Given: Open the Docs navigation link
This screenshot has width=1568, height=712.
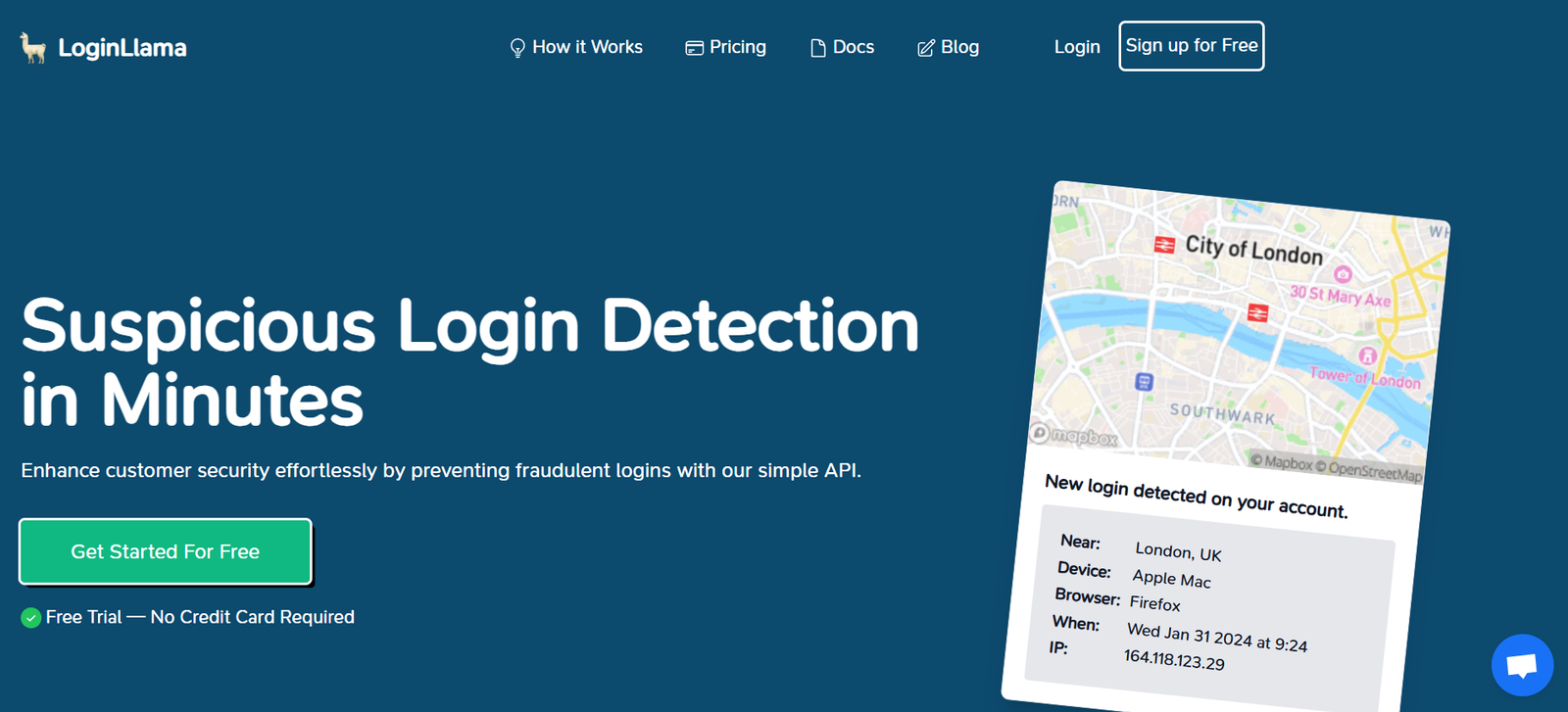Looking at the screenshot, I should tap(853, 47).
